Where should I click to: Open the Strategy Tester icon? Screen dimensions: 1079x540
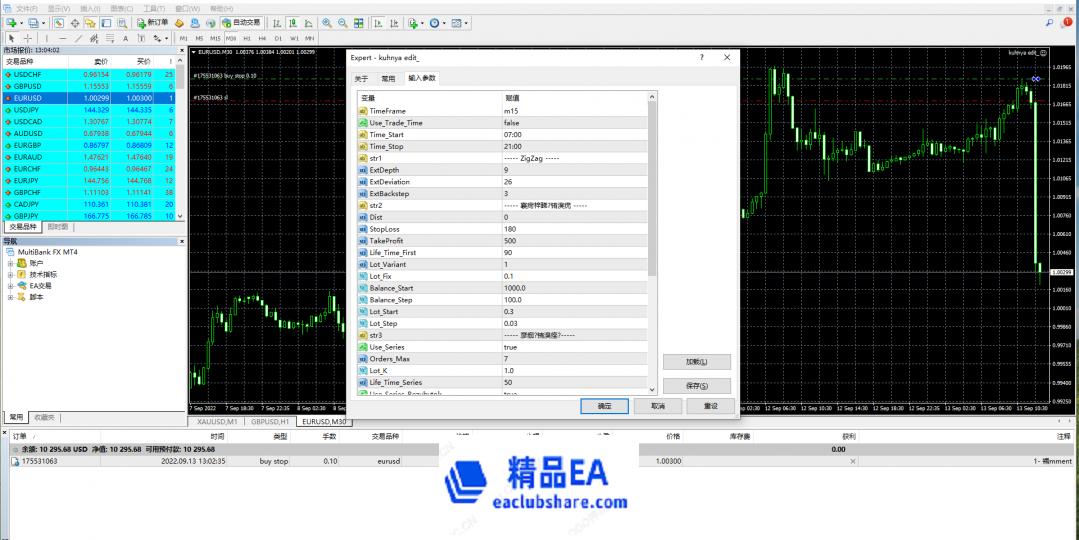(121, 23)
